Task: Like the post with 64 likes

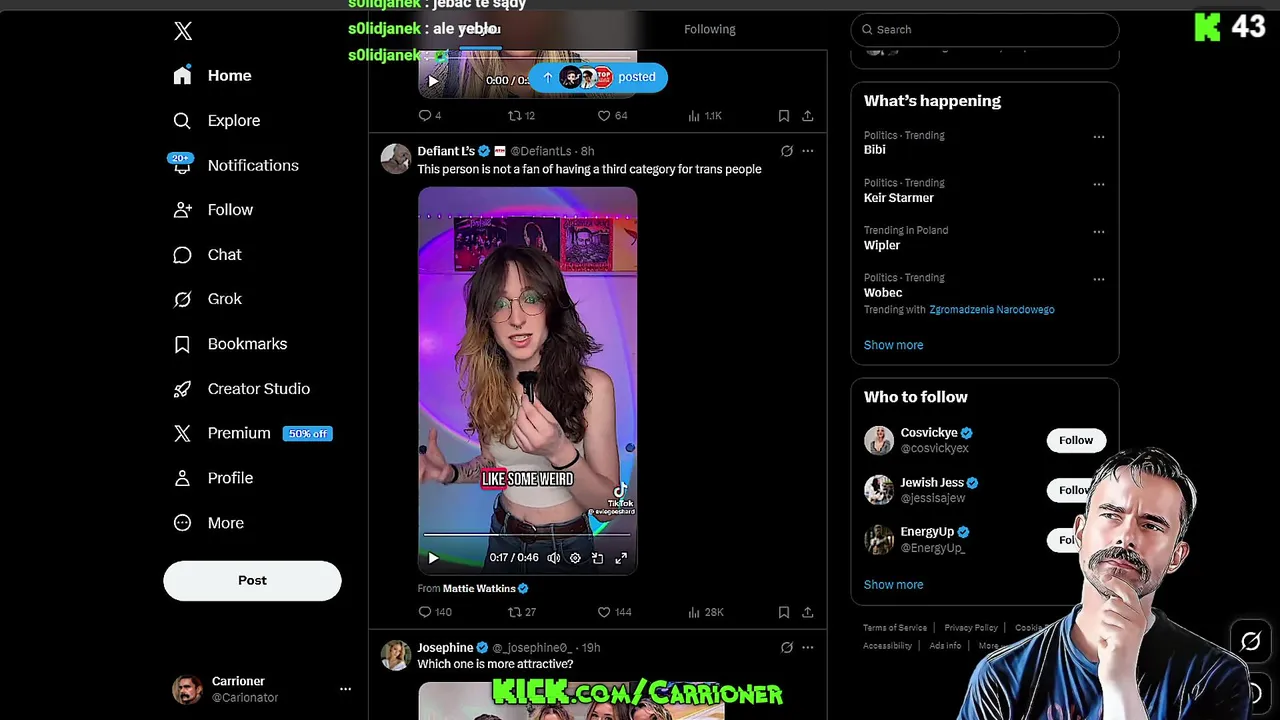Action: click(612, 116)
